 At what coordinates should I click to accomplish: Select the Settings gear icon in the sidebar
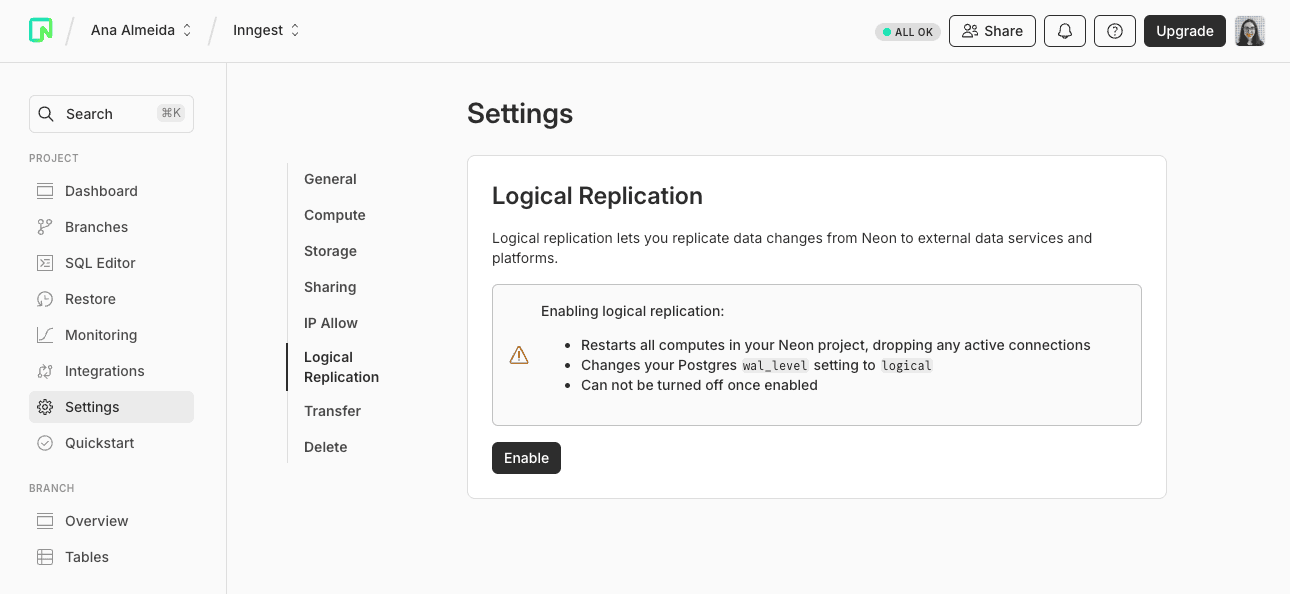pyautogui.click(x=46, y=407)
